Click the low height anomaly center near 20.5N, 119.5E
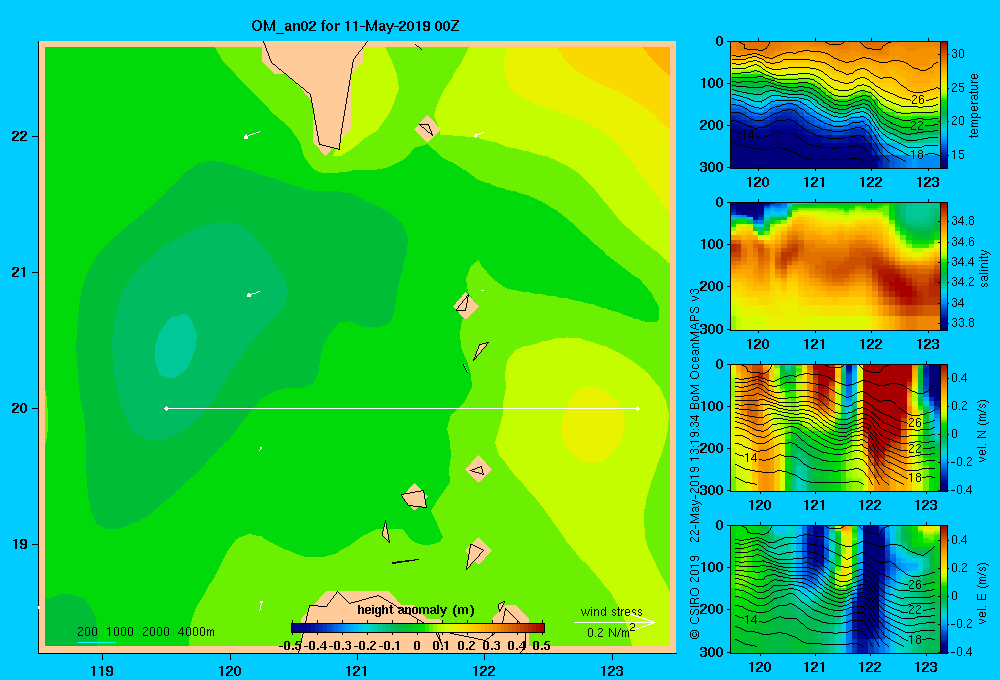This screenshot has width=1000, height=680. coord(175,346)
